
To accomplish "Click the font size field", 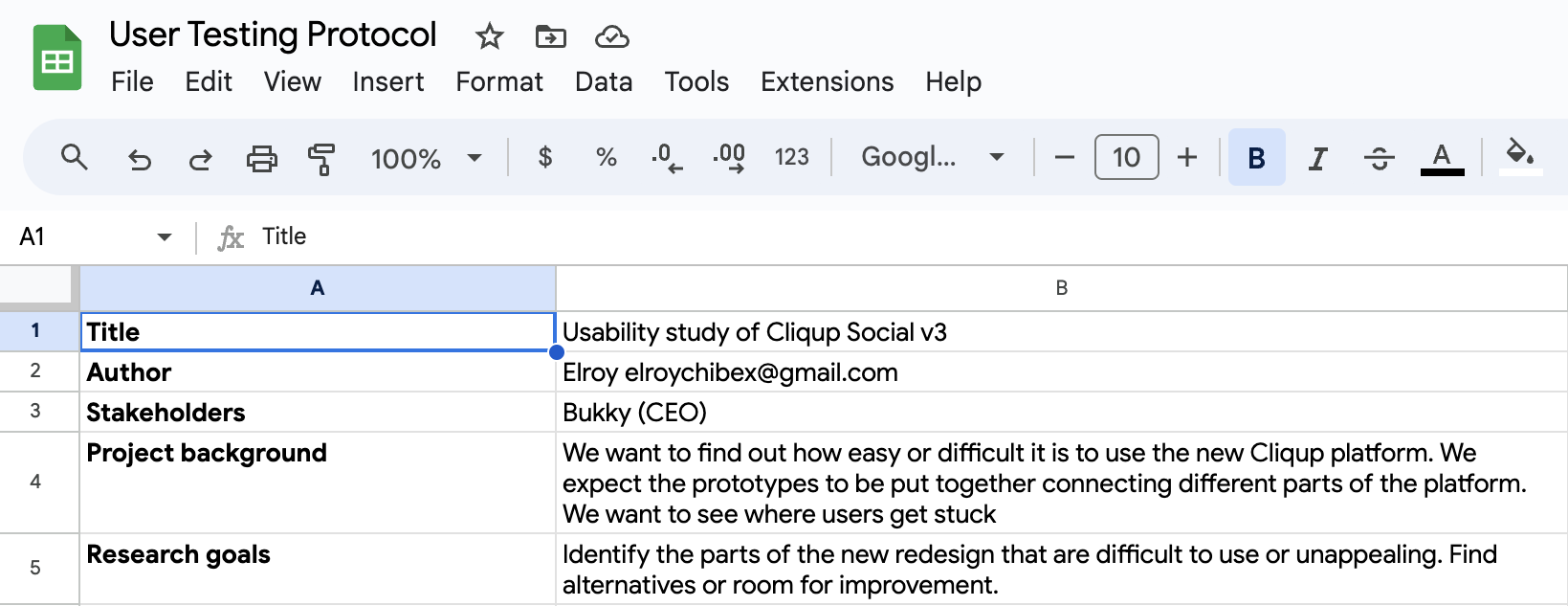I will [x=1127, y=157].
